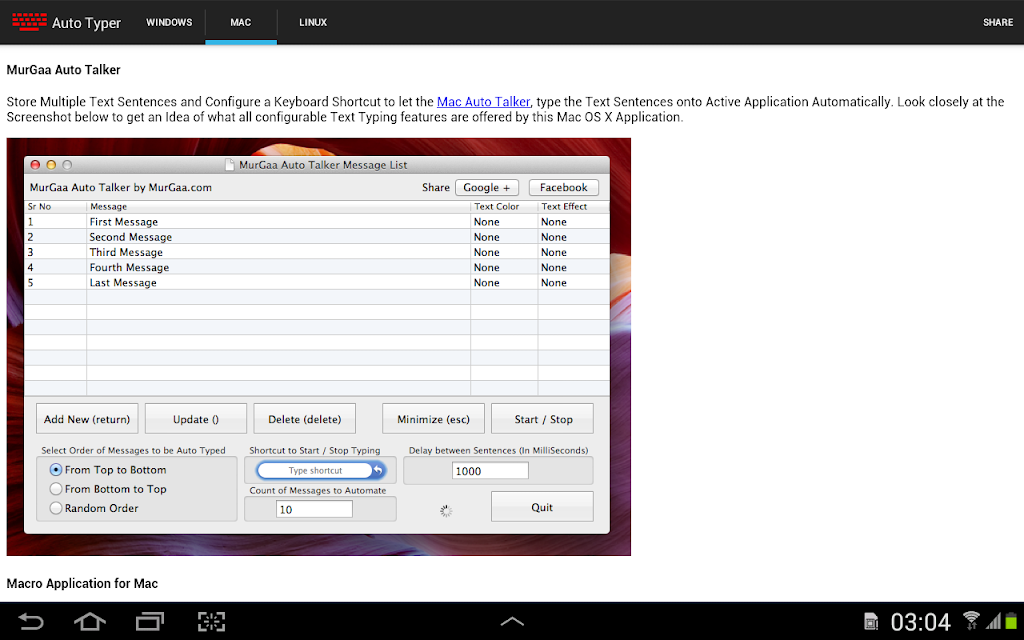Image resolution: width=1024 pixels, height=640 pixels.
Task: Click the Delay between Sentences field showing 1000
Action: [x=490, y=471]
